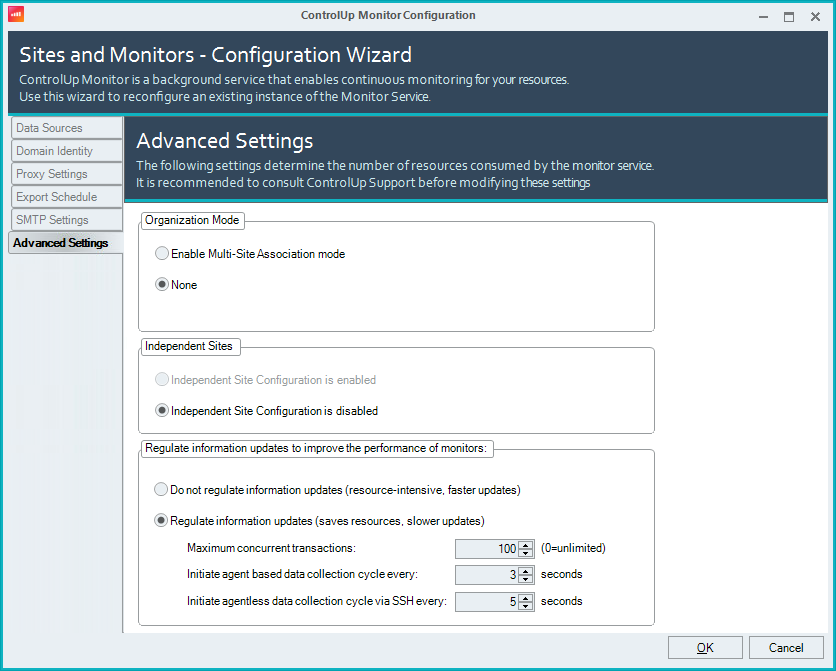The width and height of the screenshot is (836, 671).
Task: Click 'Initiate agent based data collection cycle every:' label
Action: pos(302,574)
